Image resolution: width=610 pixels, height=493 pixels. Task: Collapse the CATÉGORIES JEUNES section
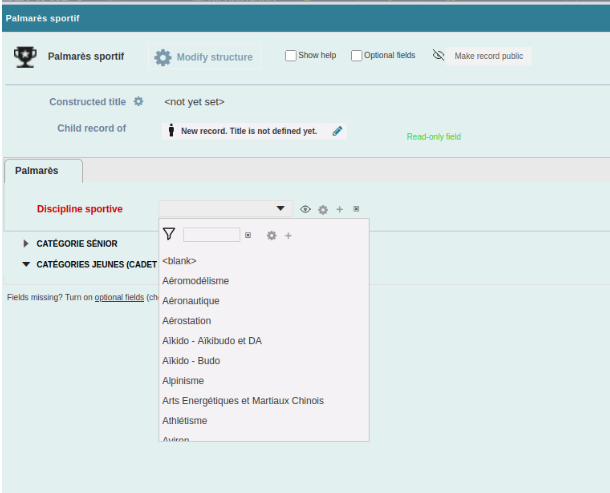coord(26,264)
